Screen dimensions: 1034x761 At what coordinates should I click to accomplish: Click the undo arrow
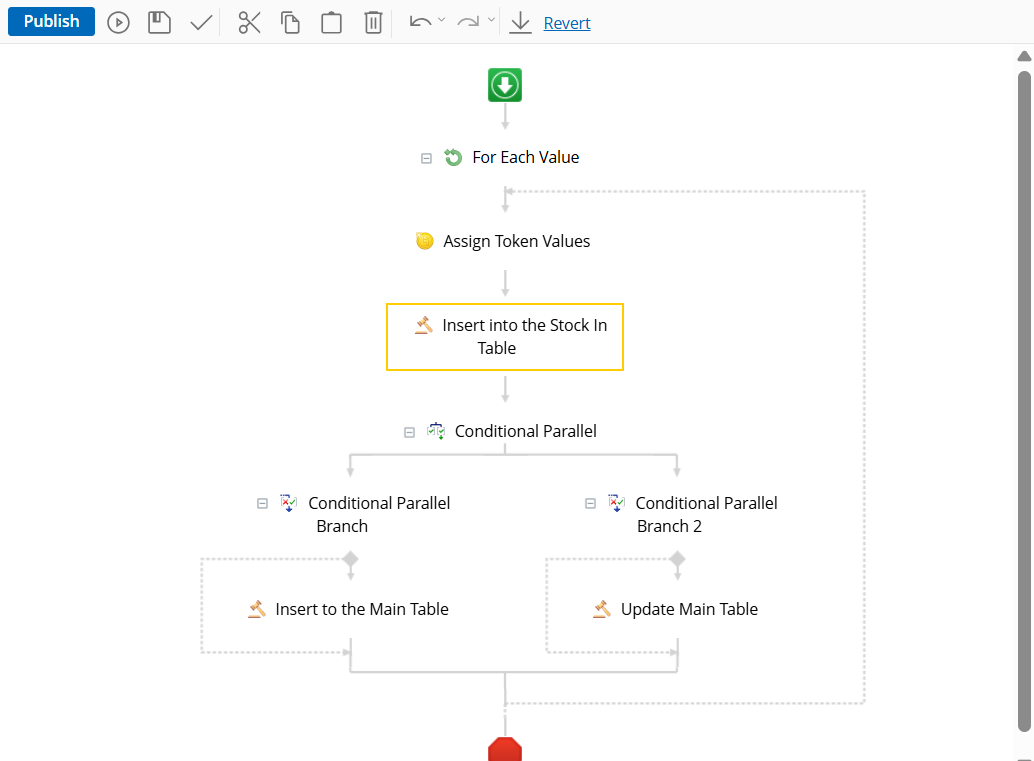point(421,21)
